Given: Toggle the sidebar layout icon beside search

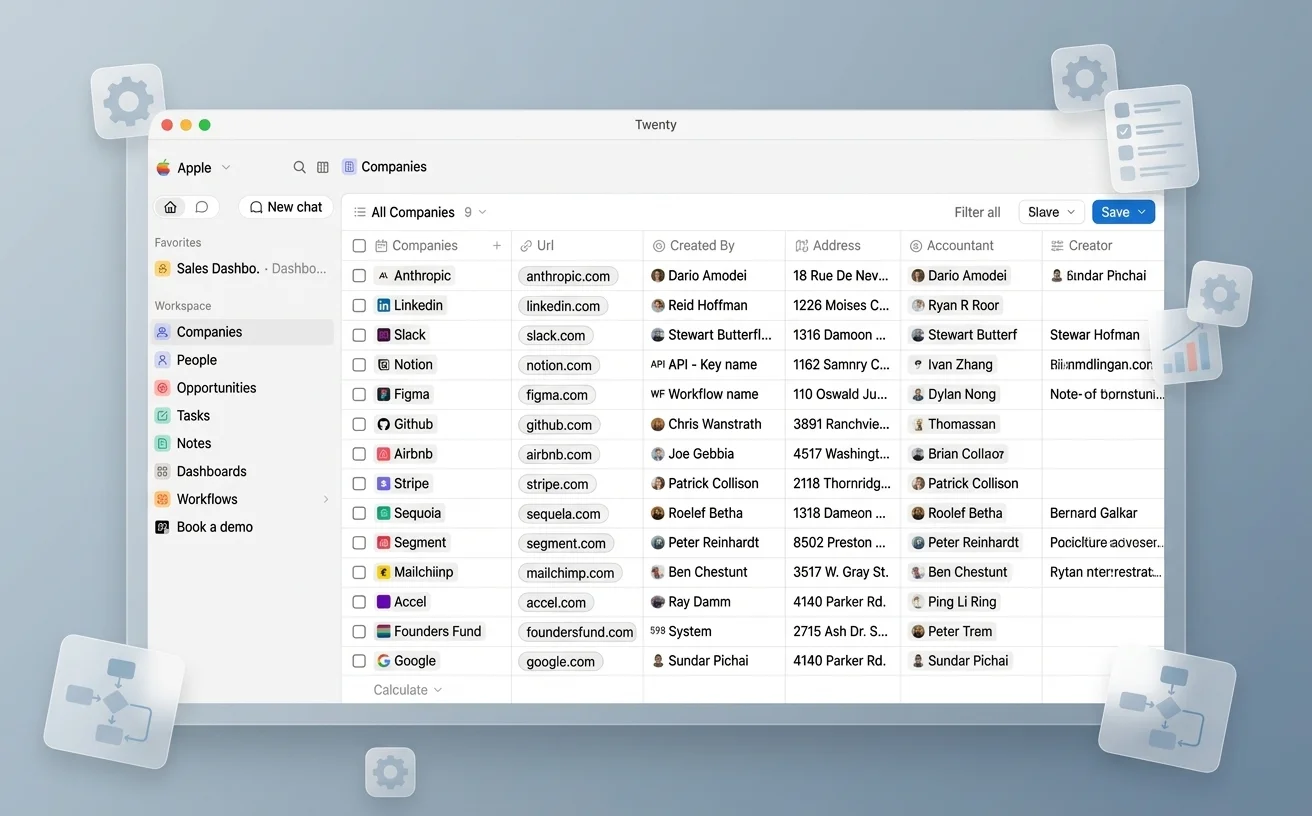Looking at the screenshot, I should click(323, 167).
